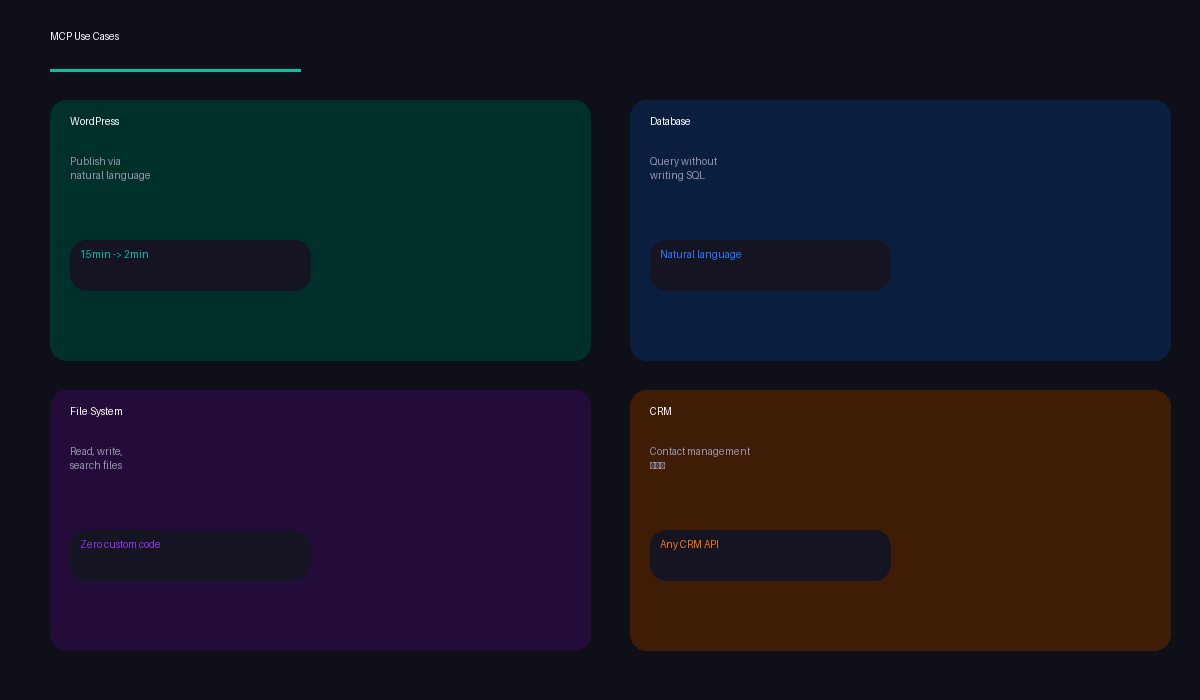
Task: Select the CRM card title
Action: [661, 411]
